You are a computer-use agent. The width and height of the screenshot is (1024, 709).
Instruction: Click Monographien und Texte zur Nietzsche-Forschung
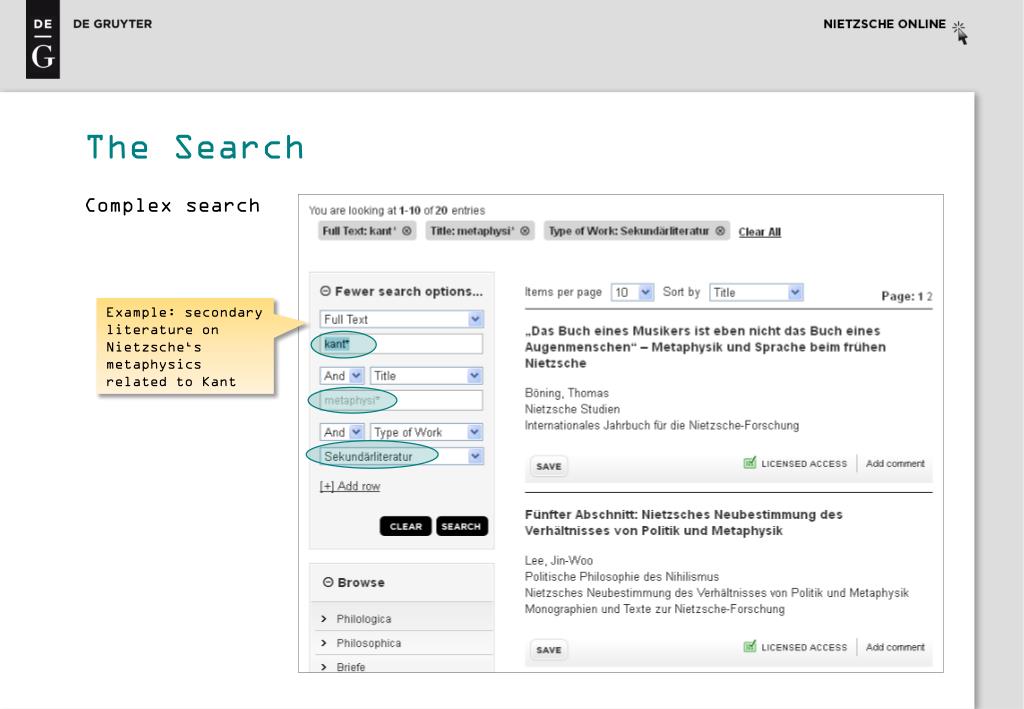654,609
